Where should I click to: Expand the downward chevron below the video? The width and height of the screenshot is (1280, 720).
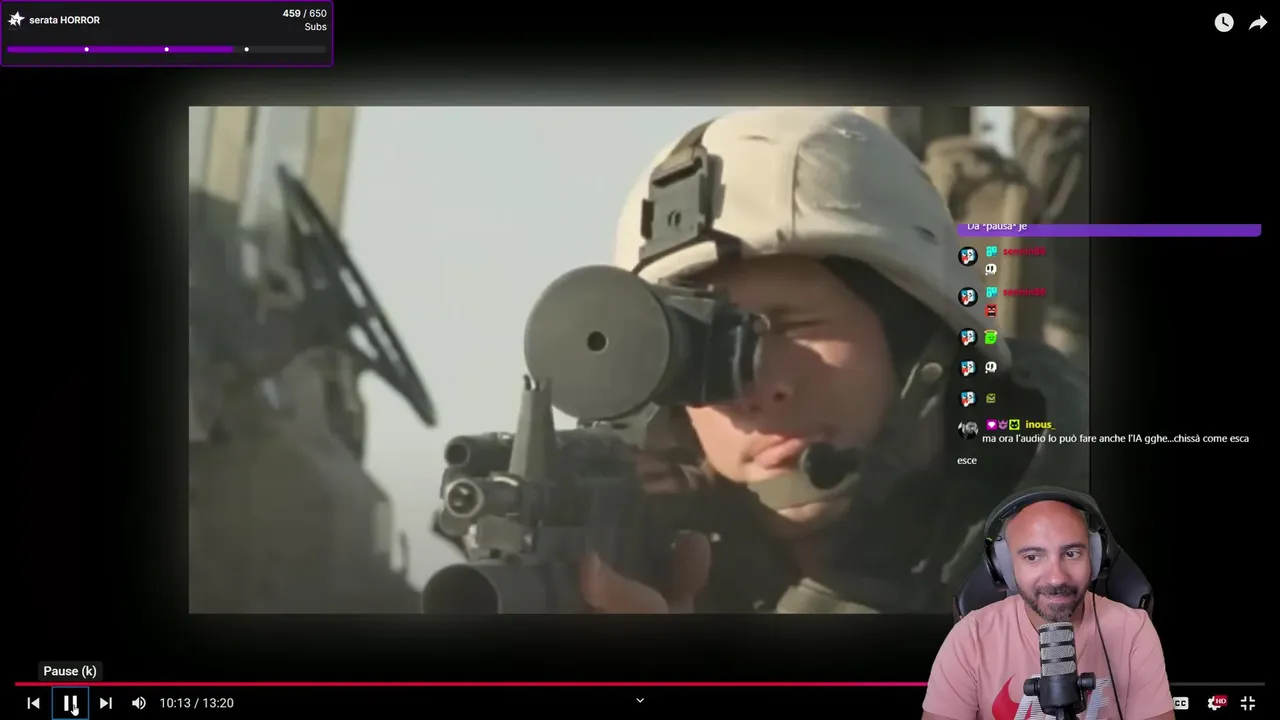click(x=640, y=700)
